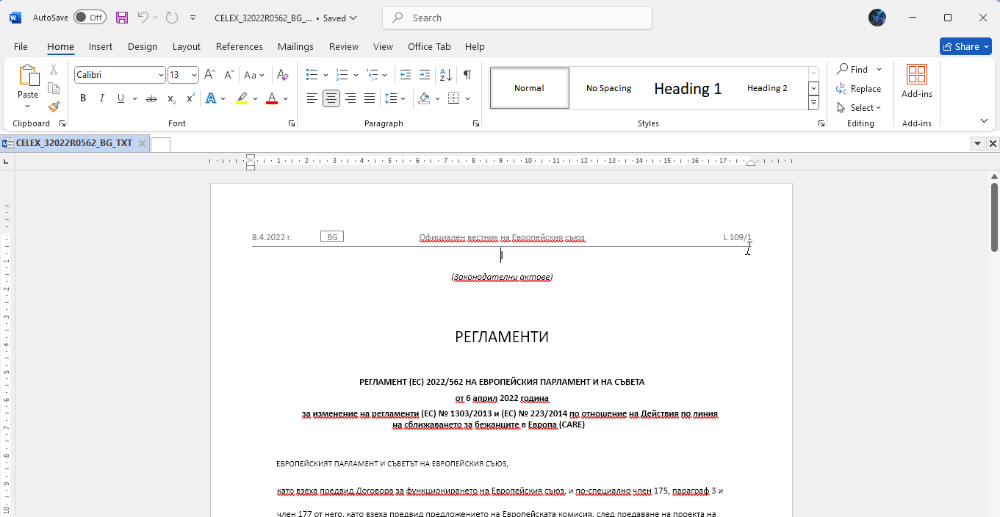Close the CELEX_32022R0562_BG_TXT document tab
This screenshot has width=1000, height=517.
[x=142, y=143]
